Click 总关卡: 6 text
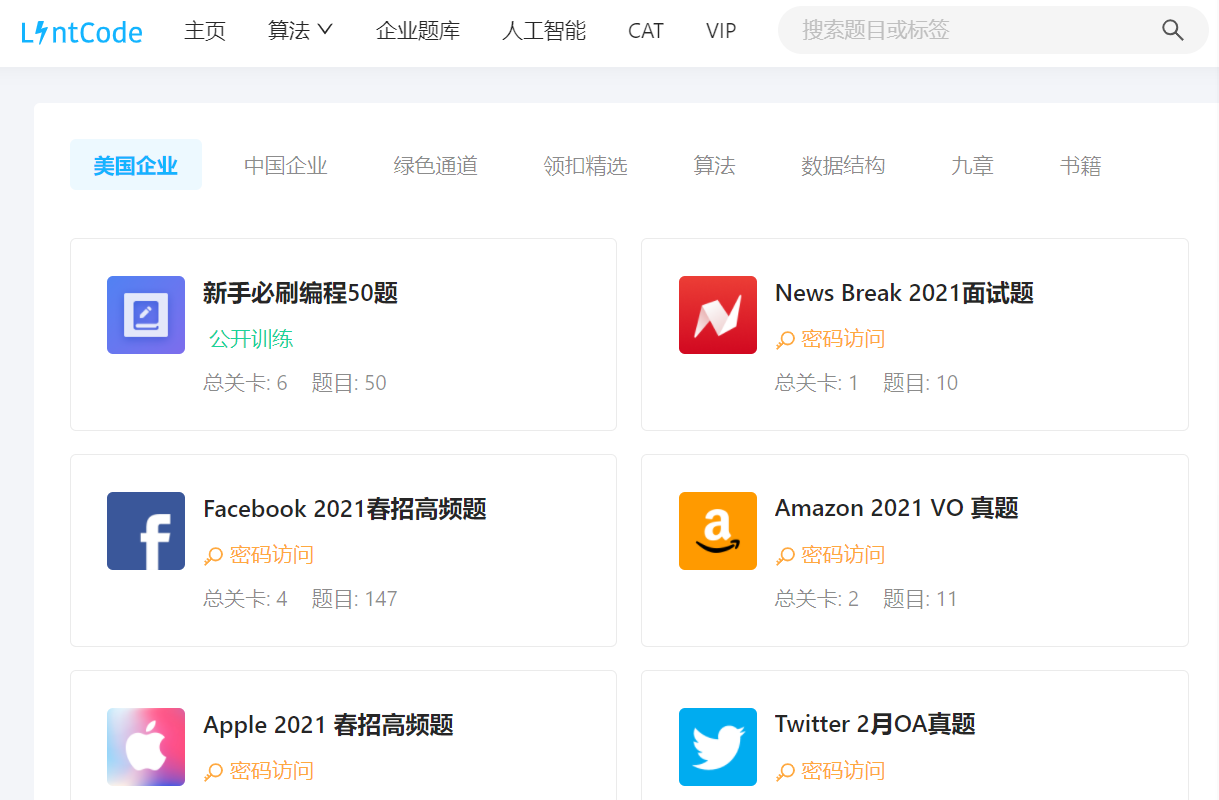Screen dimensions: 1219x800 coord(245,383)
